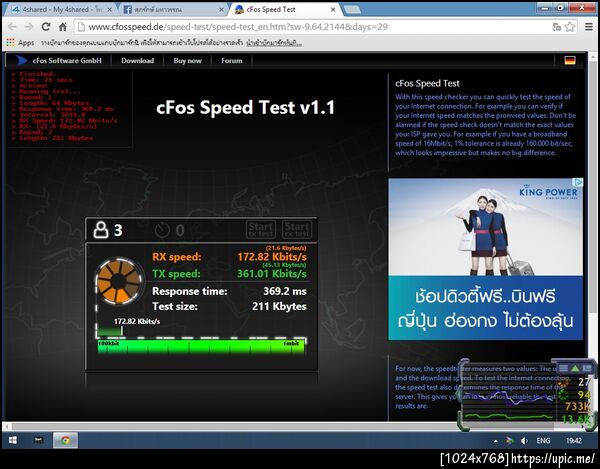Click the translate page icon

coord(557,27)
